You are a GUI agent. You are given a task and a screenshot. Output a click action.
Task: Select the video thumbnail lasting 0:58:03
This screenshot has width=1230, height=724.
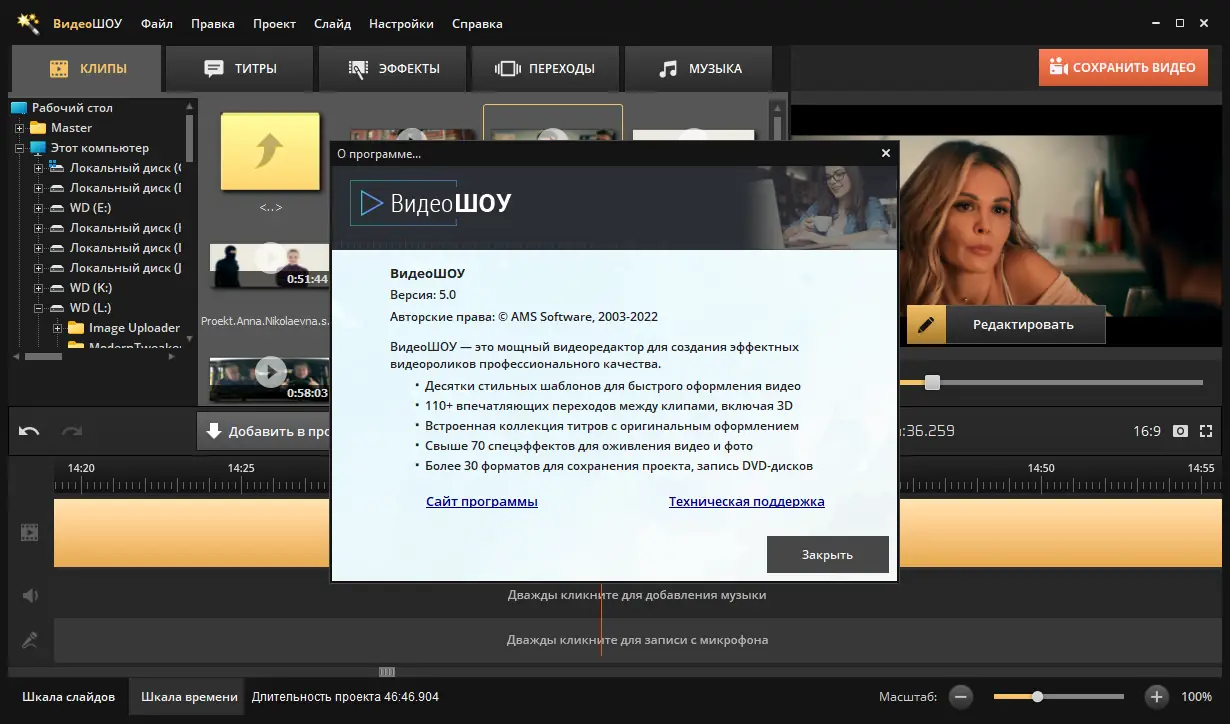pyautogui.click(x=270, y=379)
